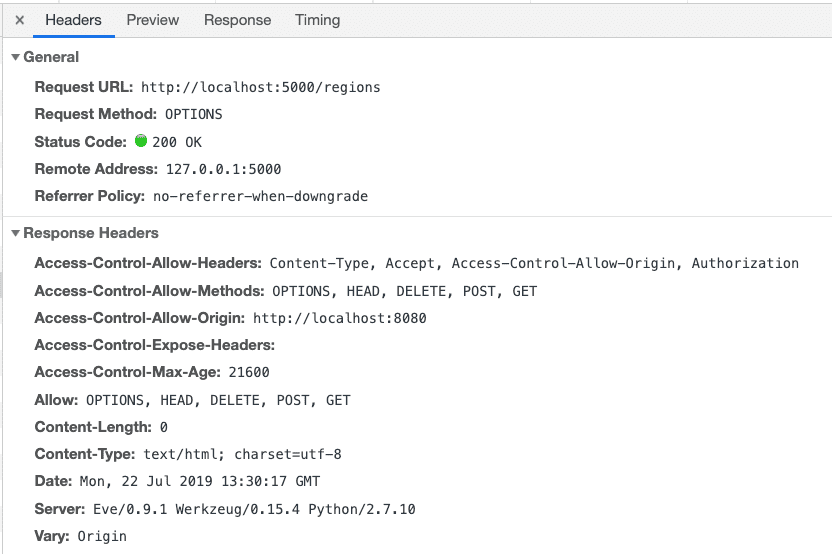
Task: Collapse the General section
Action: [15, 58]
